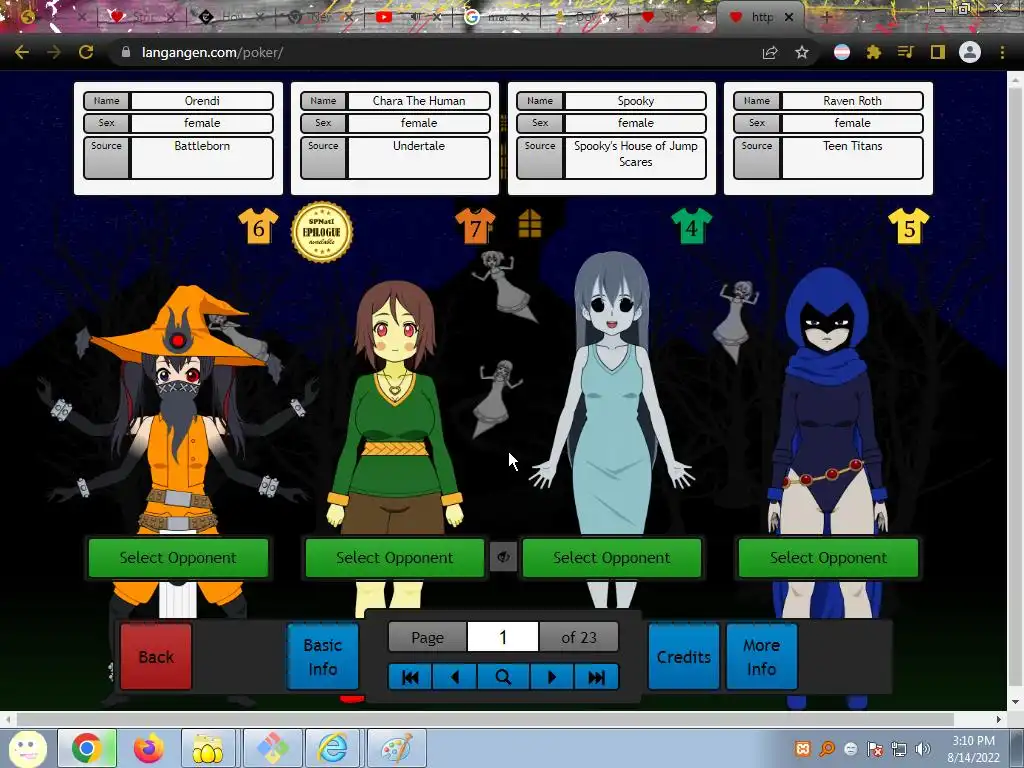Click the browser forward arrow
The image size is (1024, 768).
coord(54,52)
